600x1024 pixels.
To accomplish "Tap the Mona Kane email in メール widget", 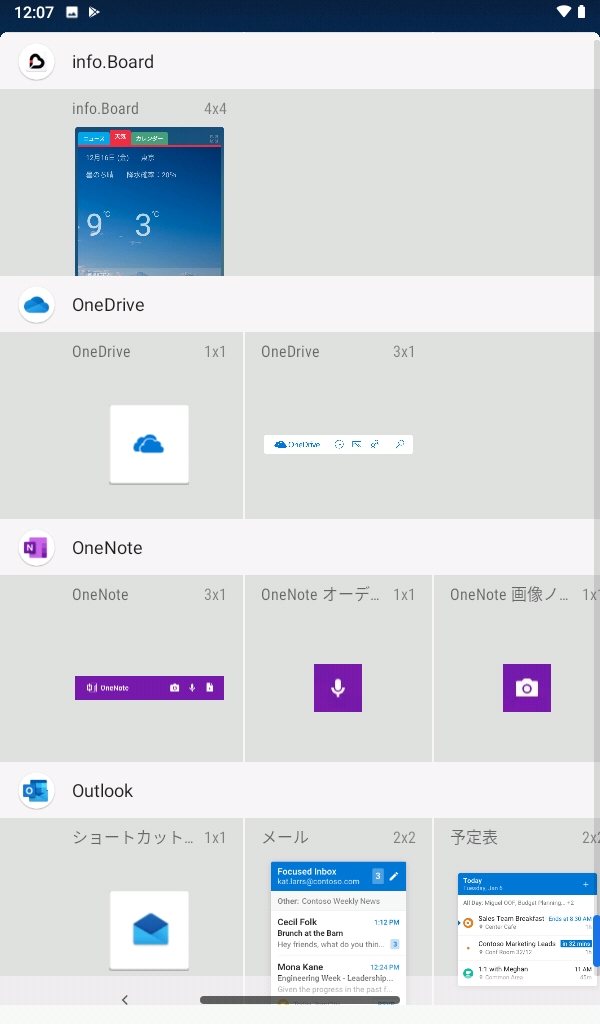I will [x=338, y=977].
